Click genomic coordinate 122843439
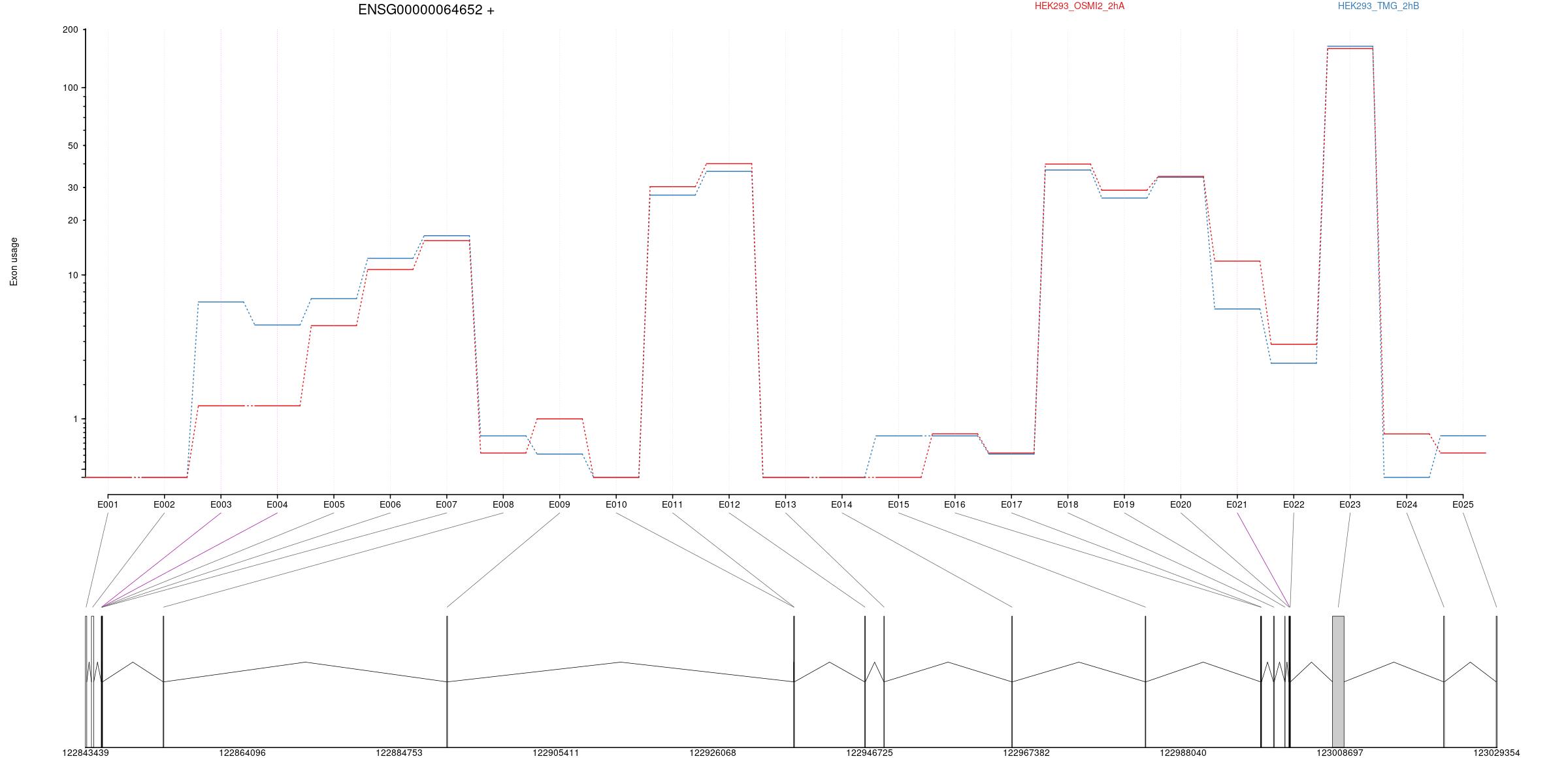 [86, 753]
